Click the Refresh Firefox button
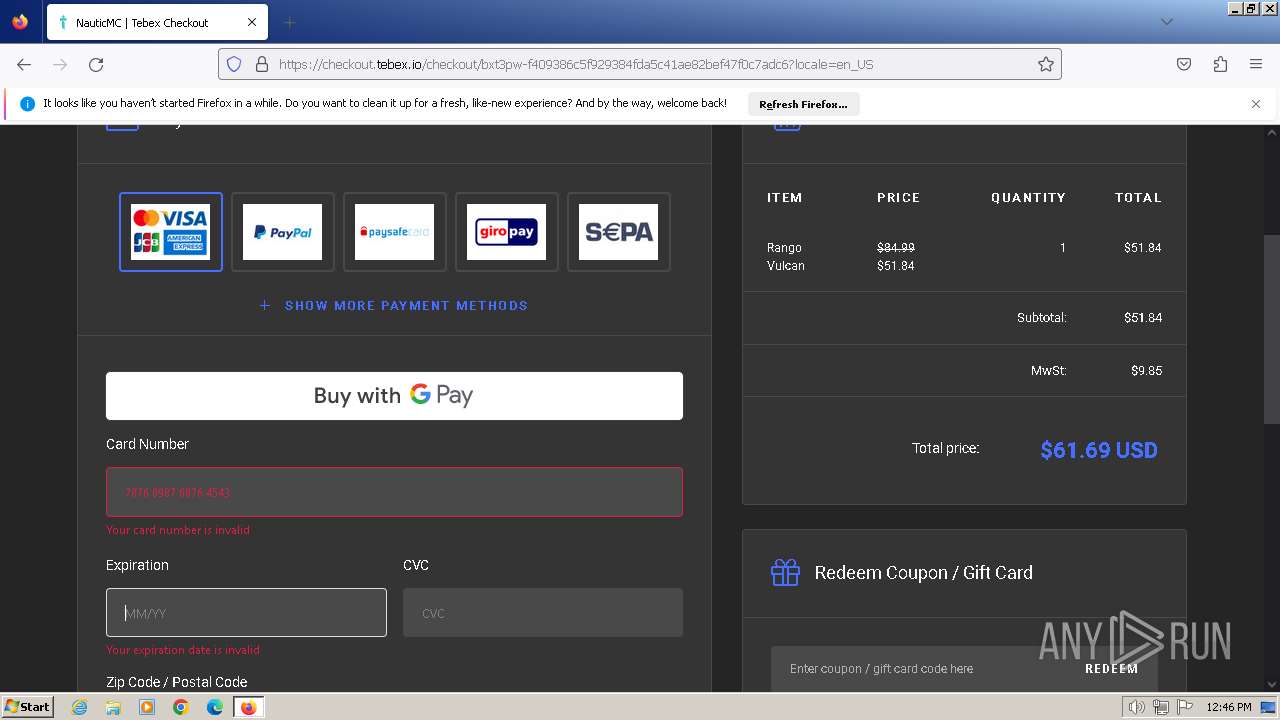This screenshot has height=720, width=1280. pyautogui.click(x=803, y=104)
